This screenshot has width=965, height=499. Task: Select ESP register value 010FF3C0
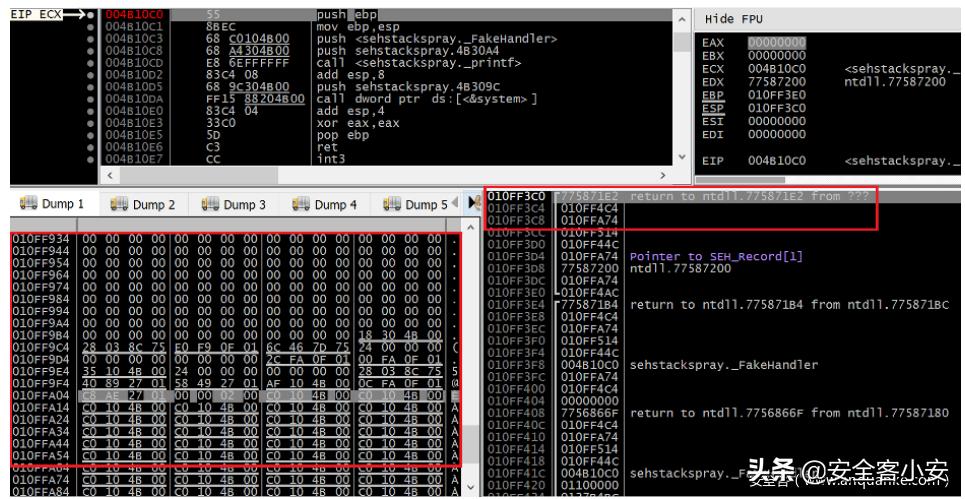777,108
